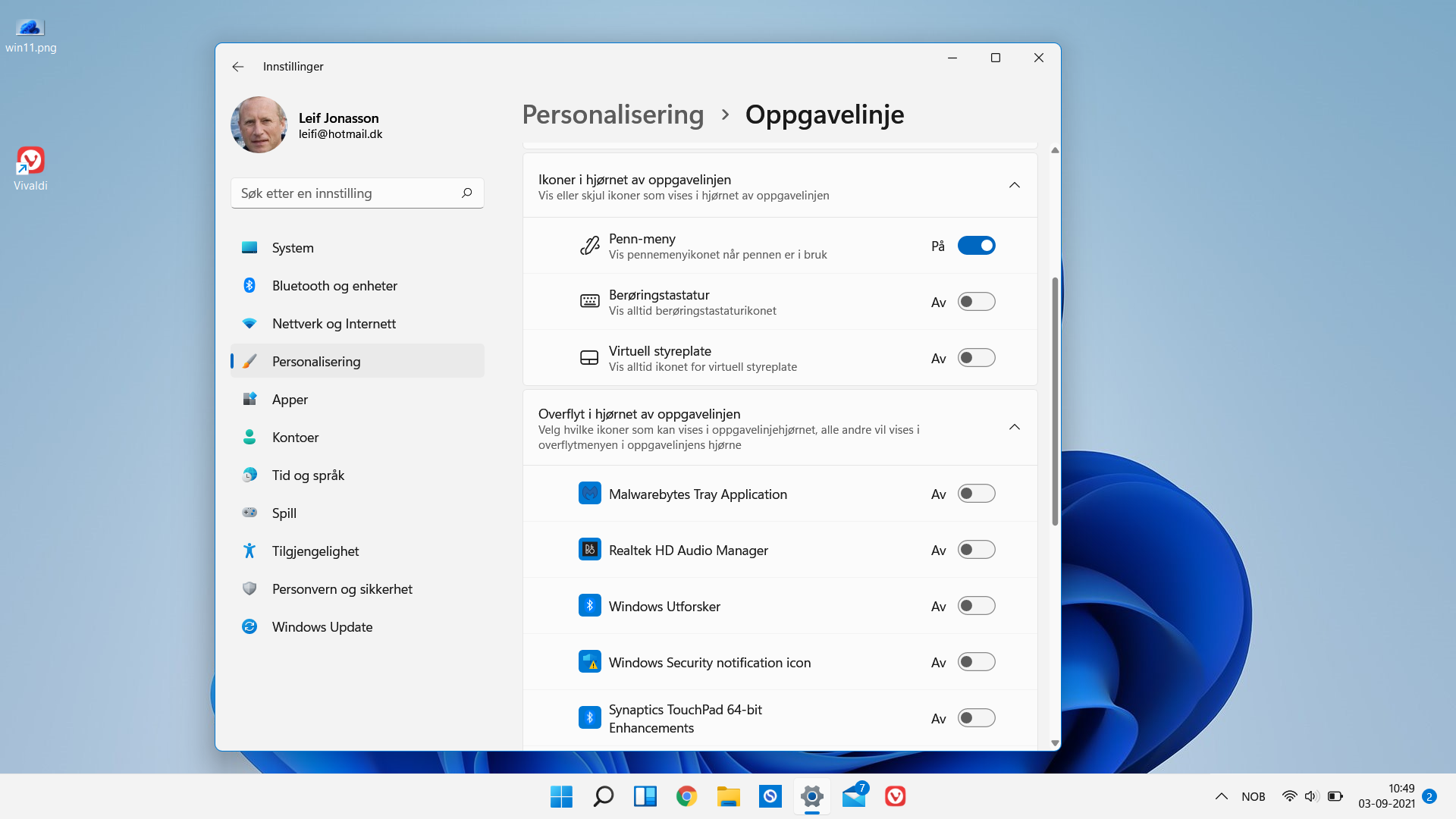
Task: Open Kontoer settings
Action: (x=295, y=437)
